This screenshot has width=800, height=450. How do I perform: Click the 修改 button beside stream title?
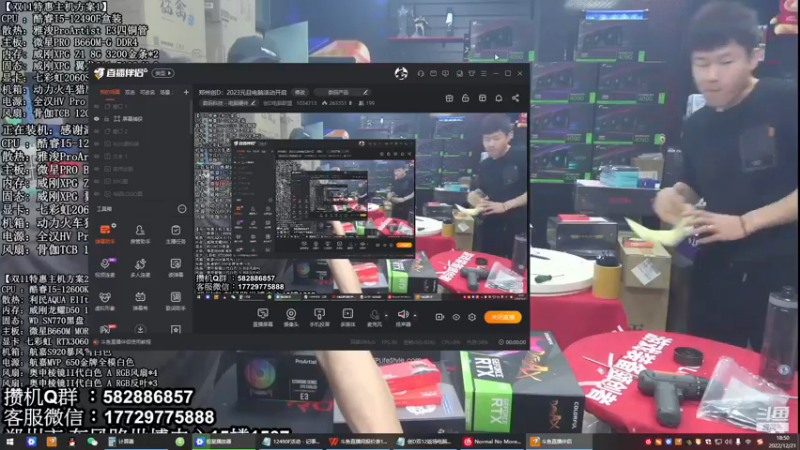click(300, 92)
